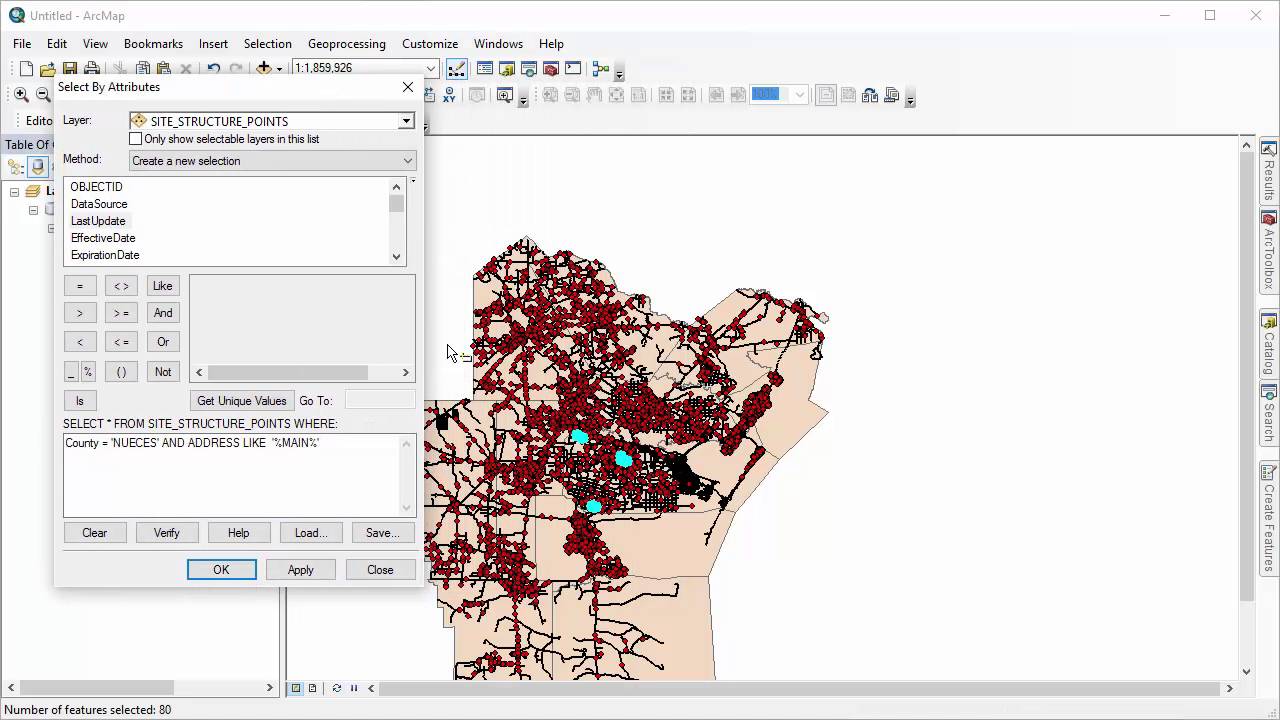This screenshot has height=720, width=1280.
Task: Open the ArcToolbox side tab
Action: coord(1269,250)
